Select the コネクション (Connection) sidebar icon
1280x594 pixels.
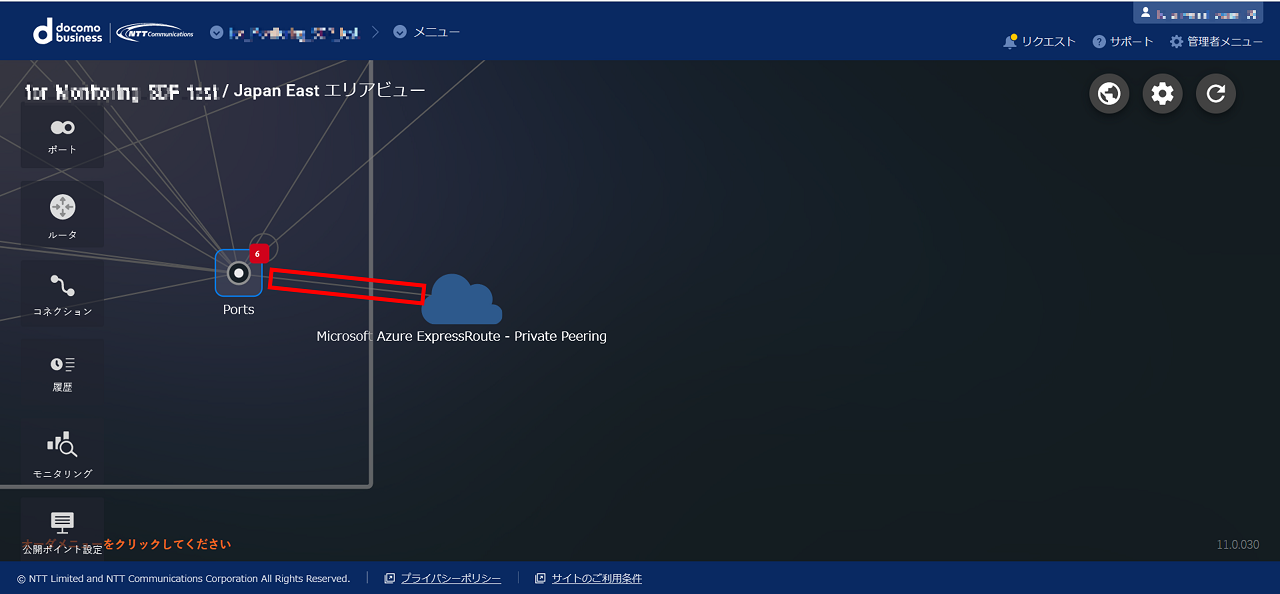coord(62,293)
